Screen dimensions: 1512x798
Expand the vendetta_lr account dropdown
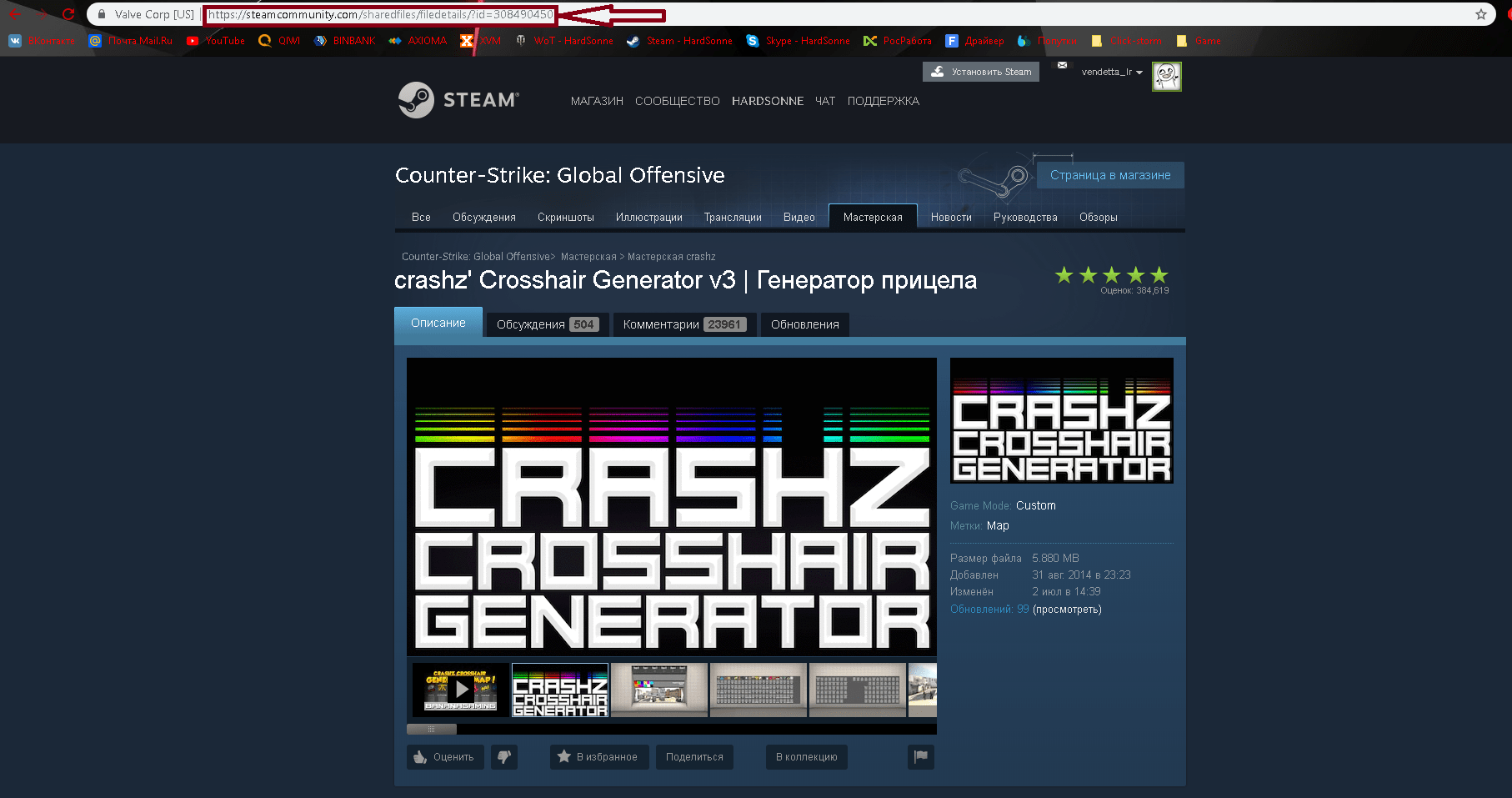click(x=1112, y=72)
